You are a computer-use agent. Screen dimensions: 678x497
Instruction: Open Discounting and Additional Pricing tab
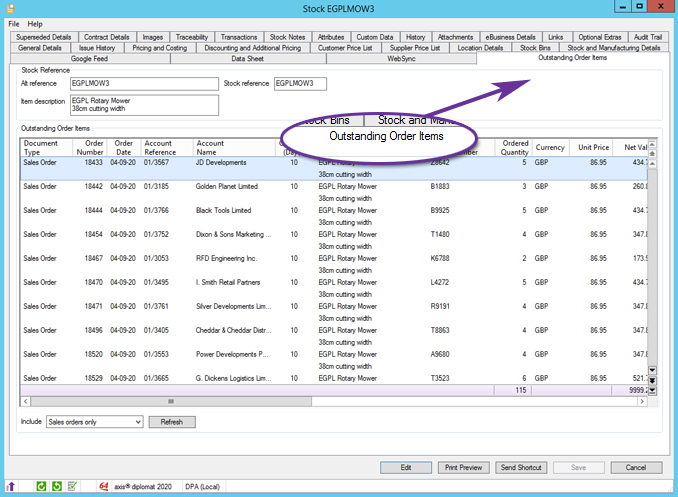253,48
